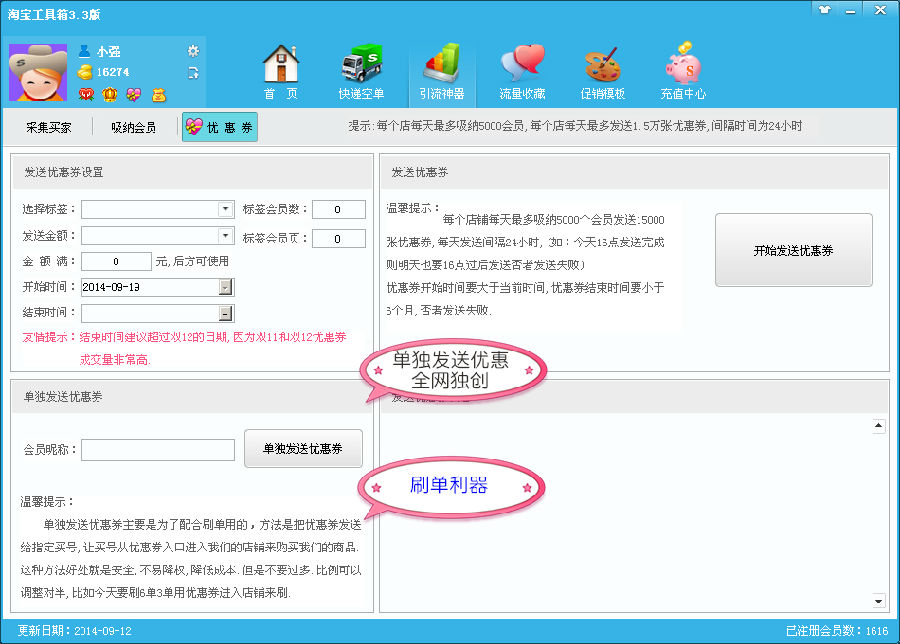Open 促销模板 paint palette icon
Image resolution: width=900 pixels, height=644 pixels.
pyautogui.click(x=602, y=70)
